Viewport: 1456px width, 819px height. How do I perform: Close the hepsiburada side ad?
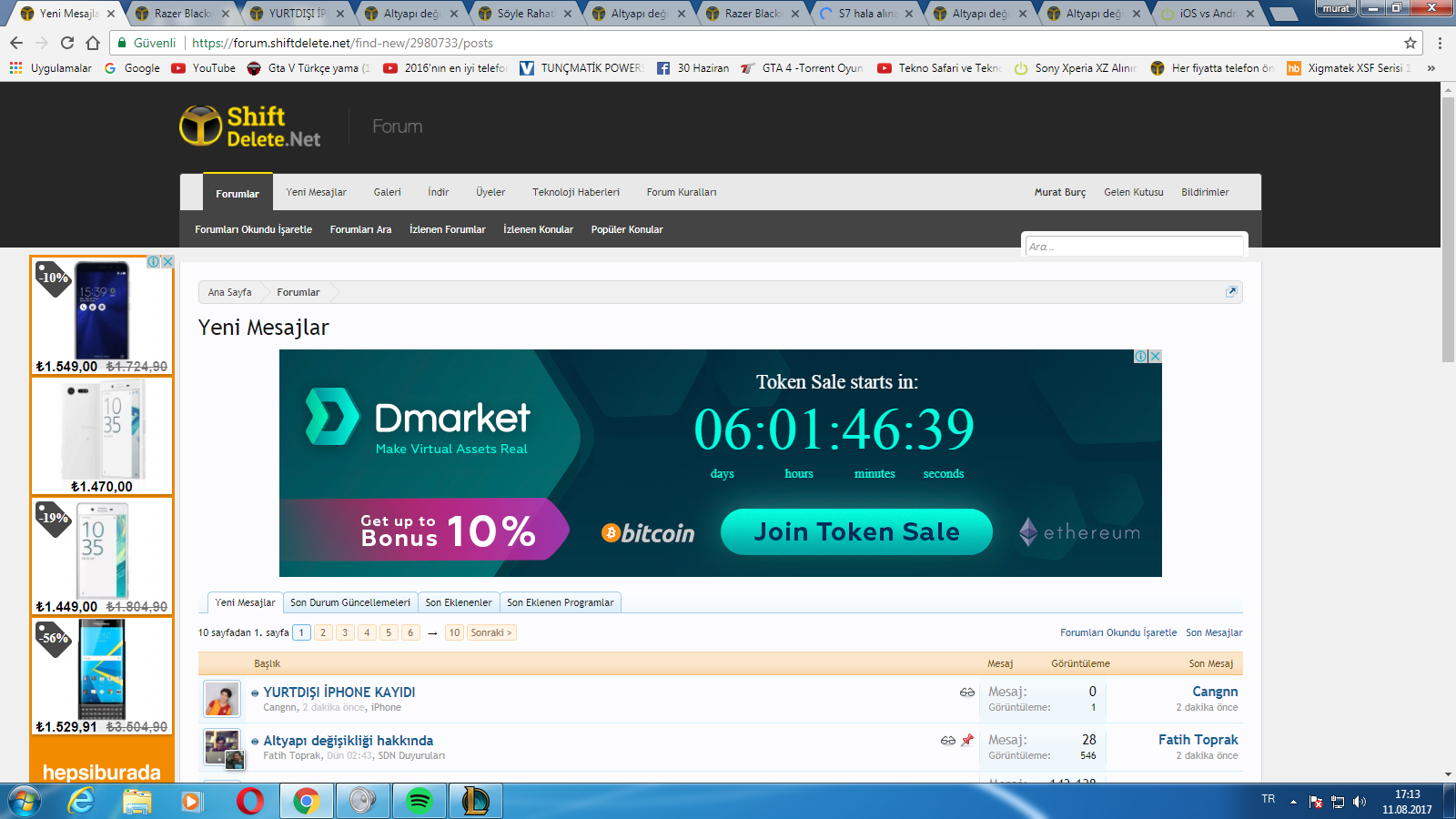167,262
